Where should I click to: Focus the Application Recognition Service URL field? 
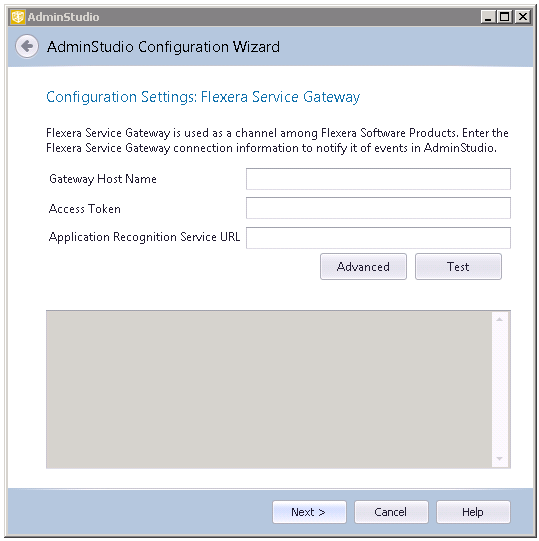[x=378, y=238]
